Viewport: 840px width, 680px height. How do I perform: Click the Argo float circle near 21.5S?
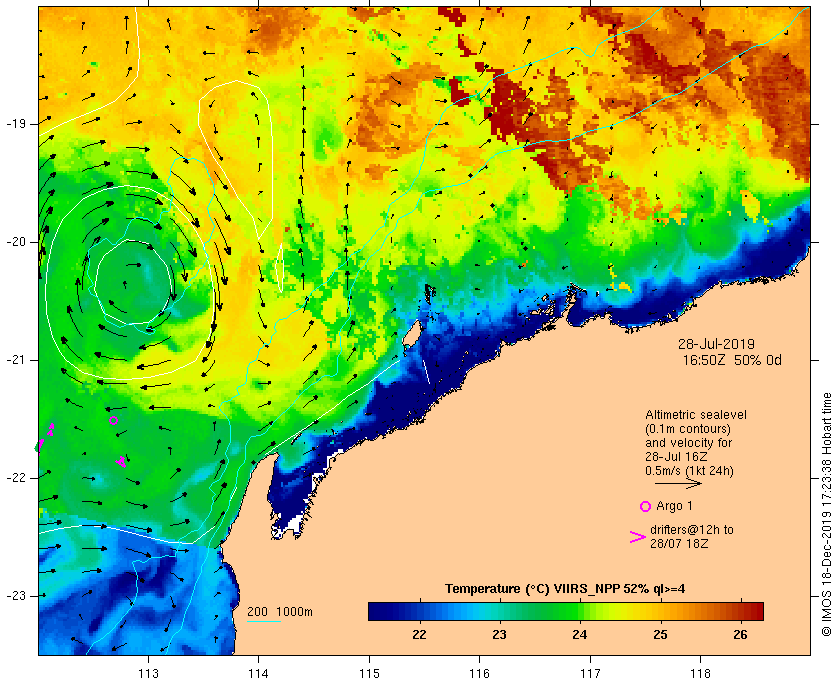click(114, 421)
